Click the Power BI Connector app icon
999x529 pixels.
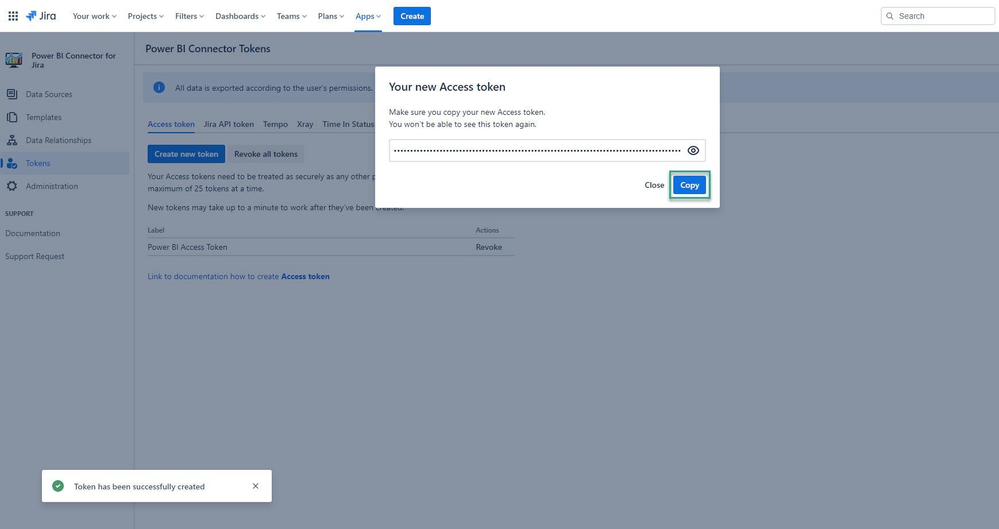point(13,61)
